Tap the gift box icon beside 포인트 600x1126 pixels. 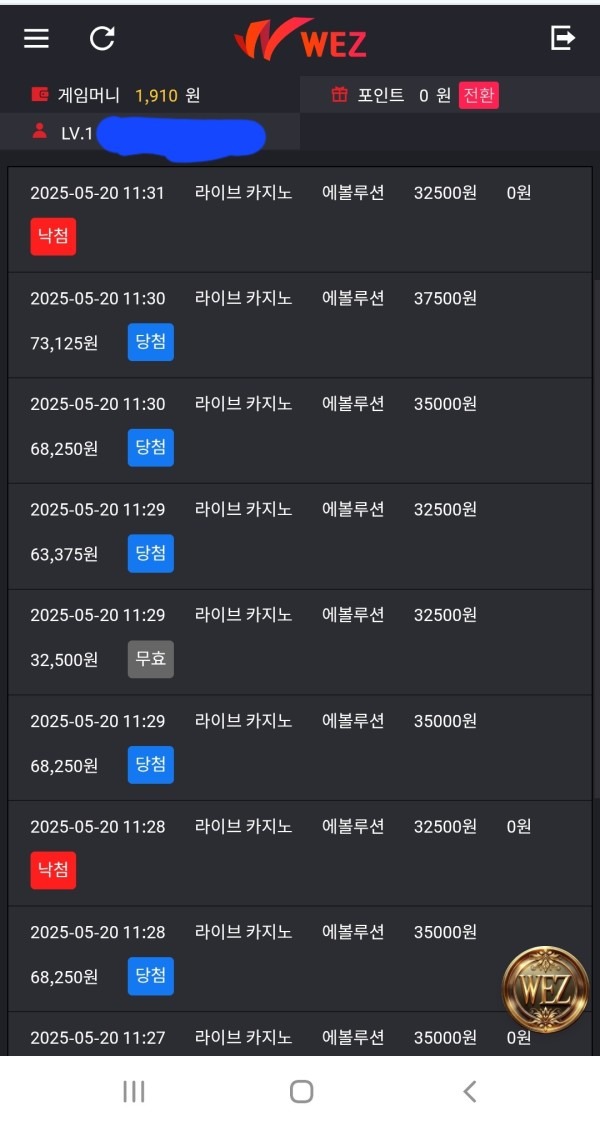coord(341,95)
